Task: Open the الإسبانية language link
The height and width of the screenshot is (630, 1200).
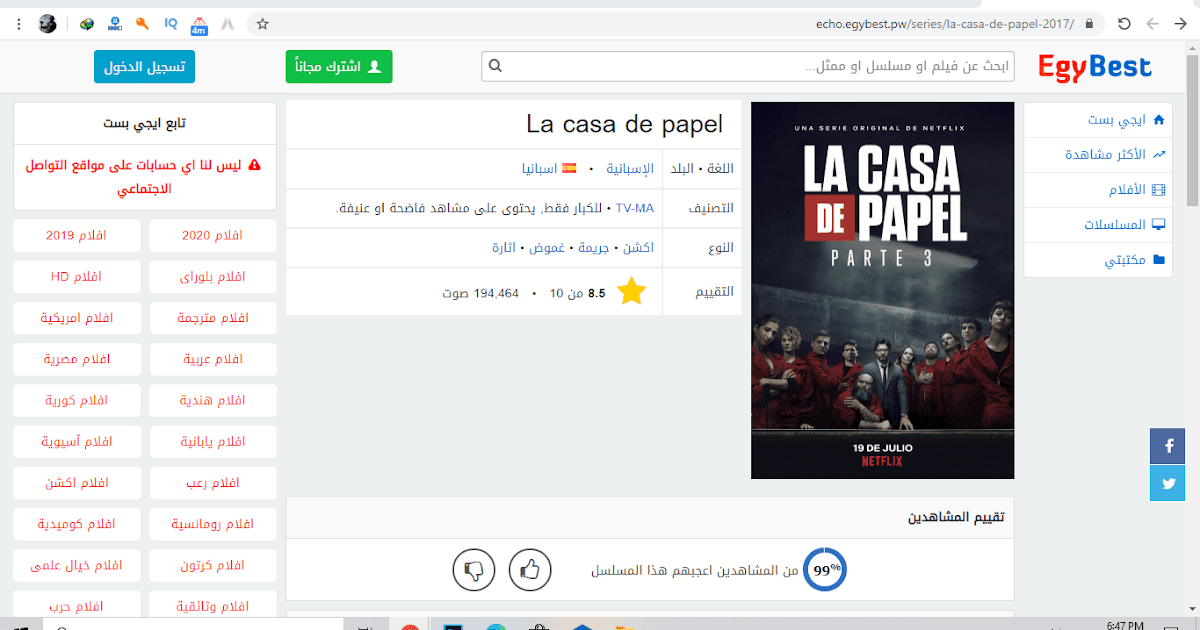Action: (x=630, y=168)
